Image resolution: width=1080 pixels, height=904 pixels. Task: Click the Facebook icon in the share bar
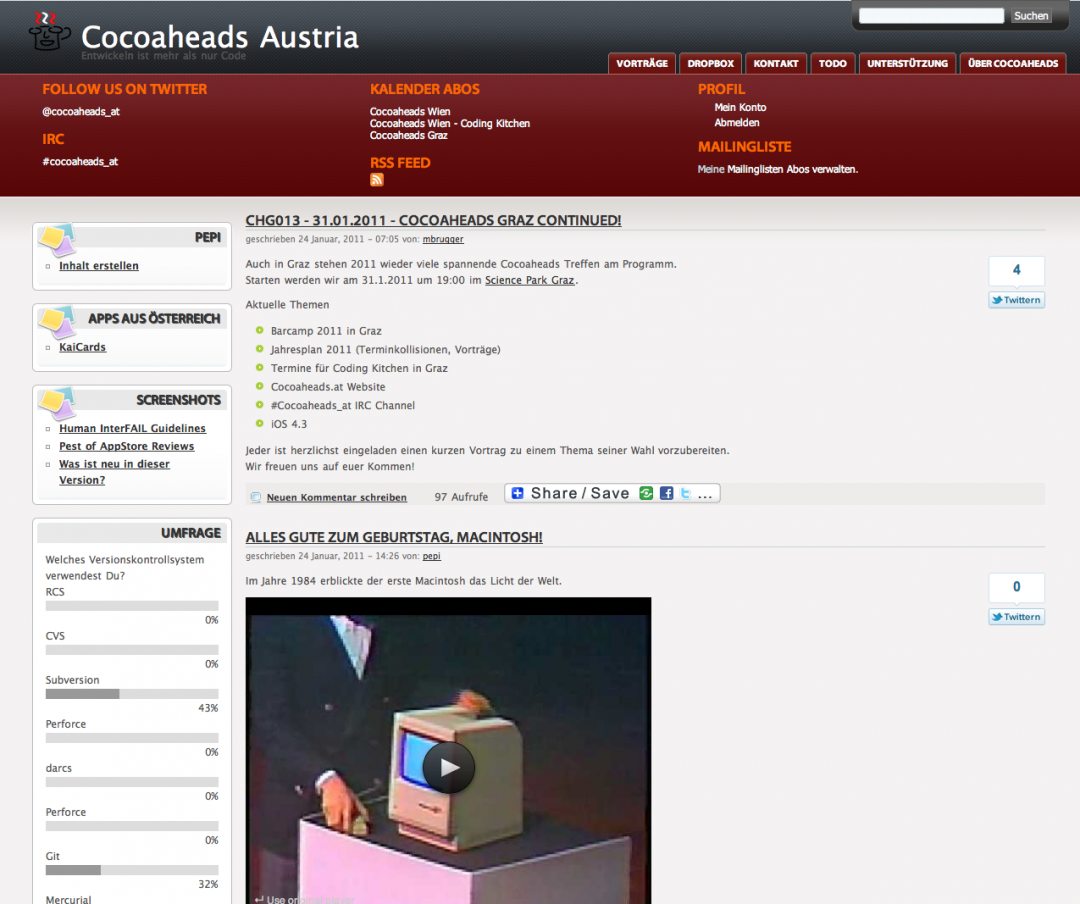pos(666,494)
